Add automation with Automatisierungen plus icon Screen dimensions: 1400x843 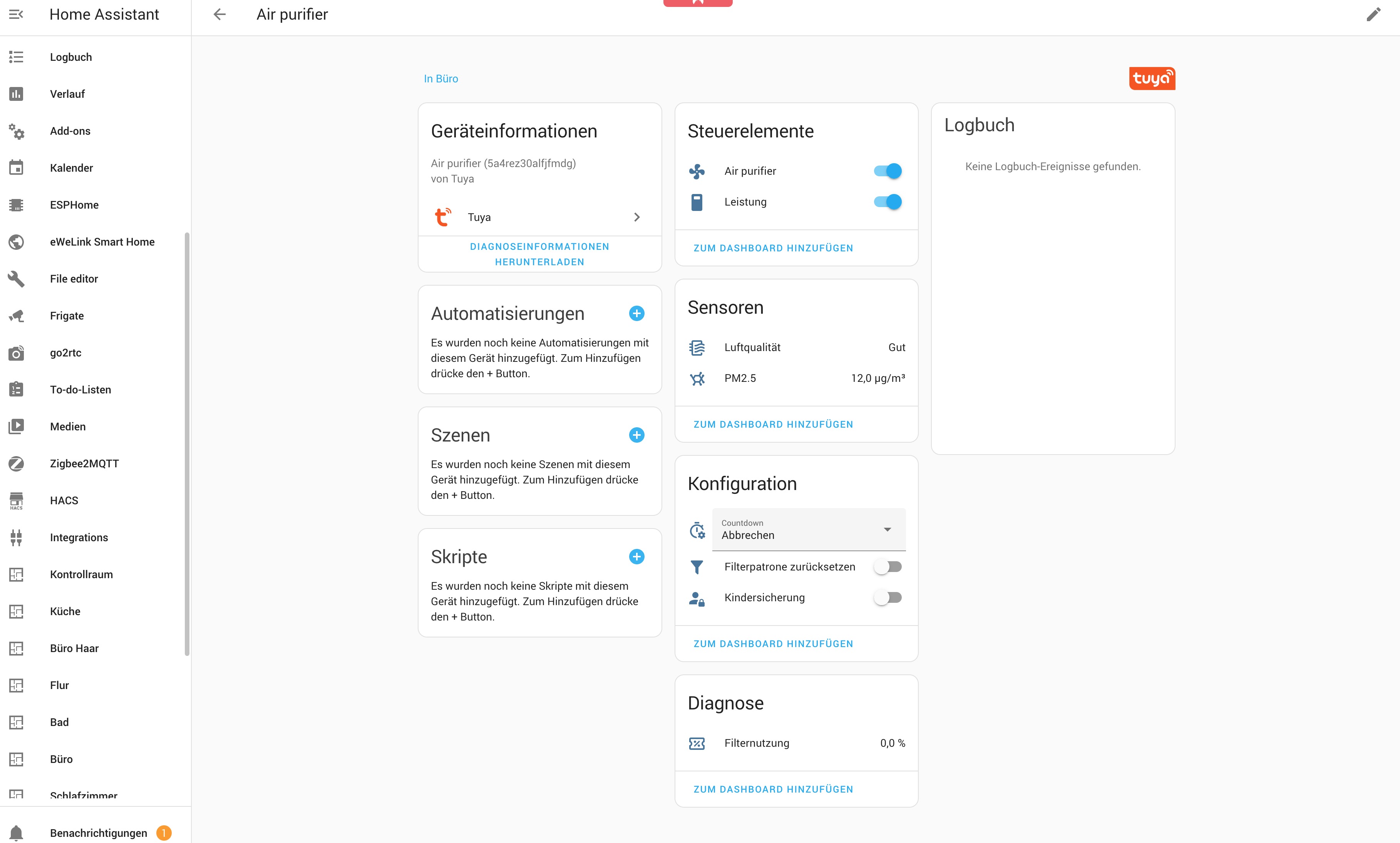pos(636,314)
